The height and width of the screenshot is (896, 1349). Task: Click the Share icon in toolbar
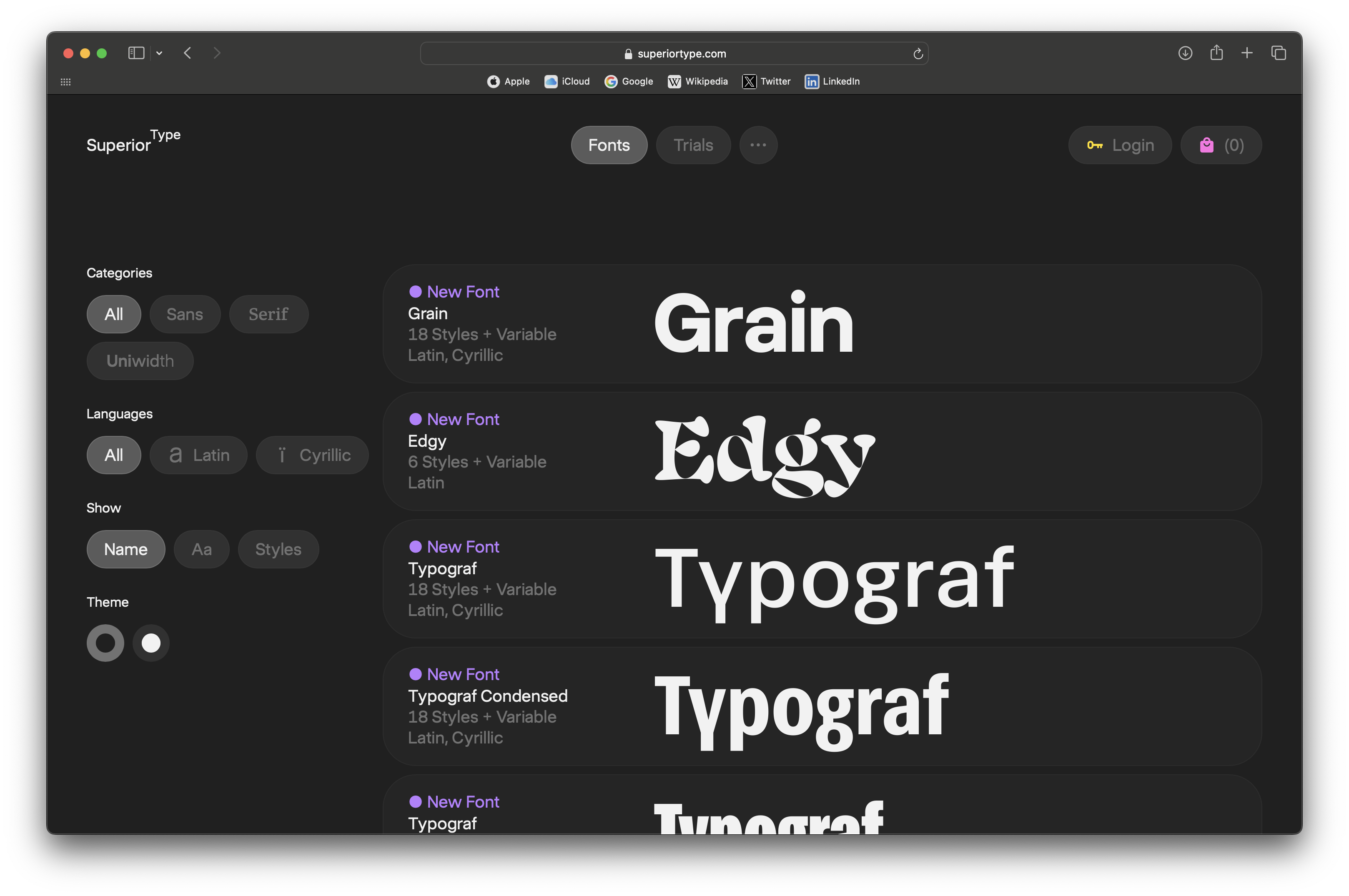[1216, 53]
